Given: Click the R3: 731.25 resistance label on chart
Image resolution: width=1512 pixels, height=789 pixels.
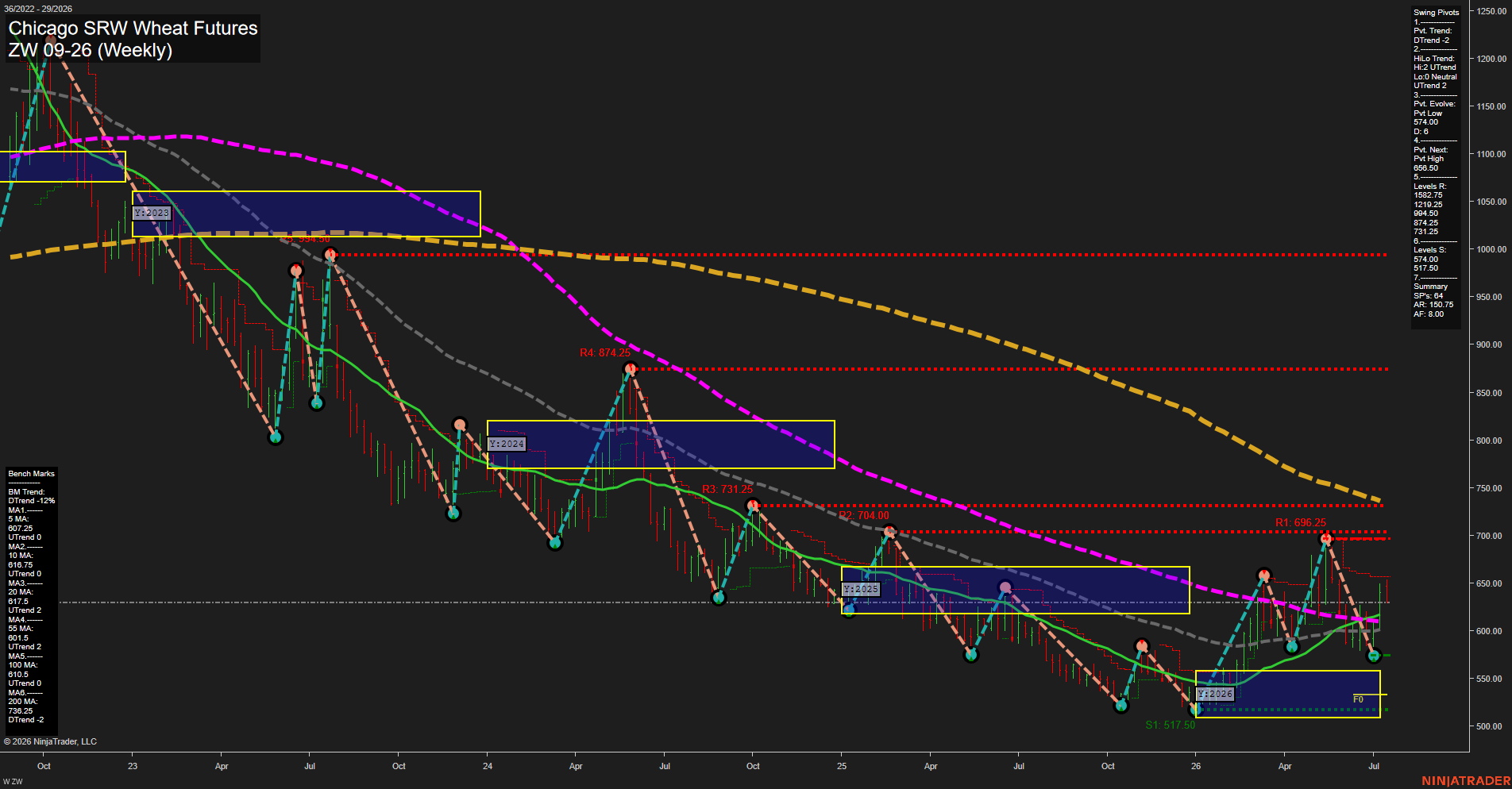Looking at the screenshot, I should [x=727, y=490].
